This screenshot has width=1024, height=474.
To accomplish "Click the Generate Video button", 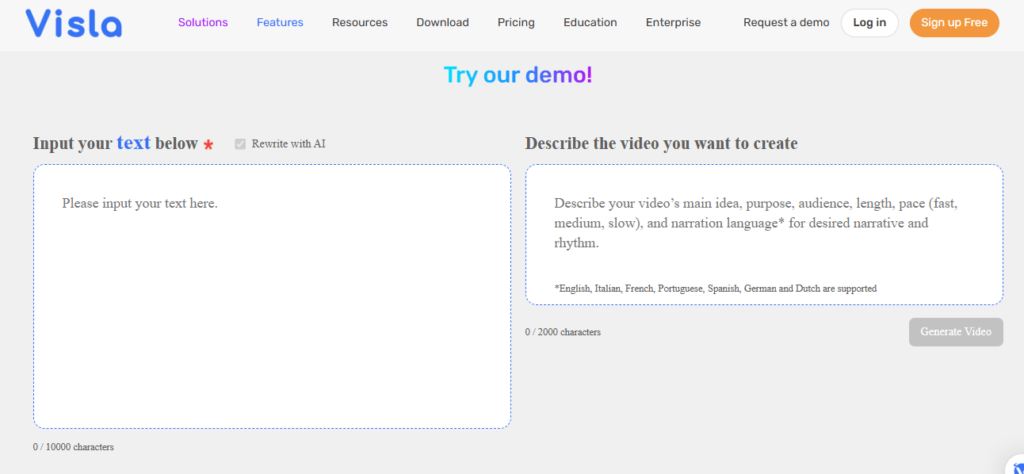I will pyautogui.click(x=956, y=332).
